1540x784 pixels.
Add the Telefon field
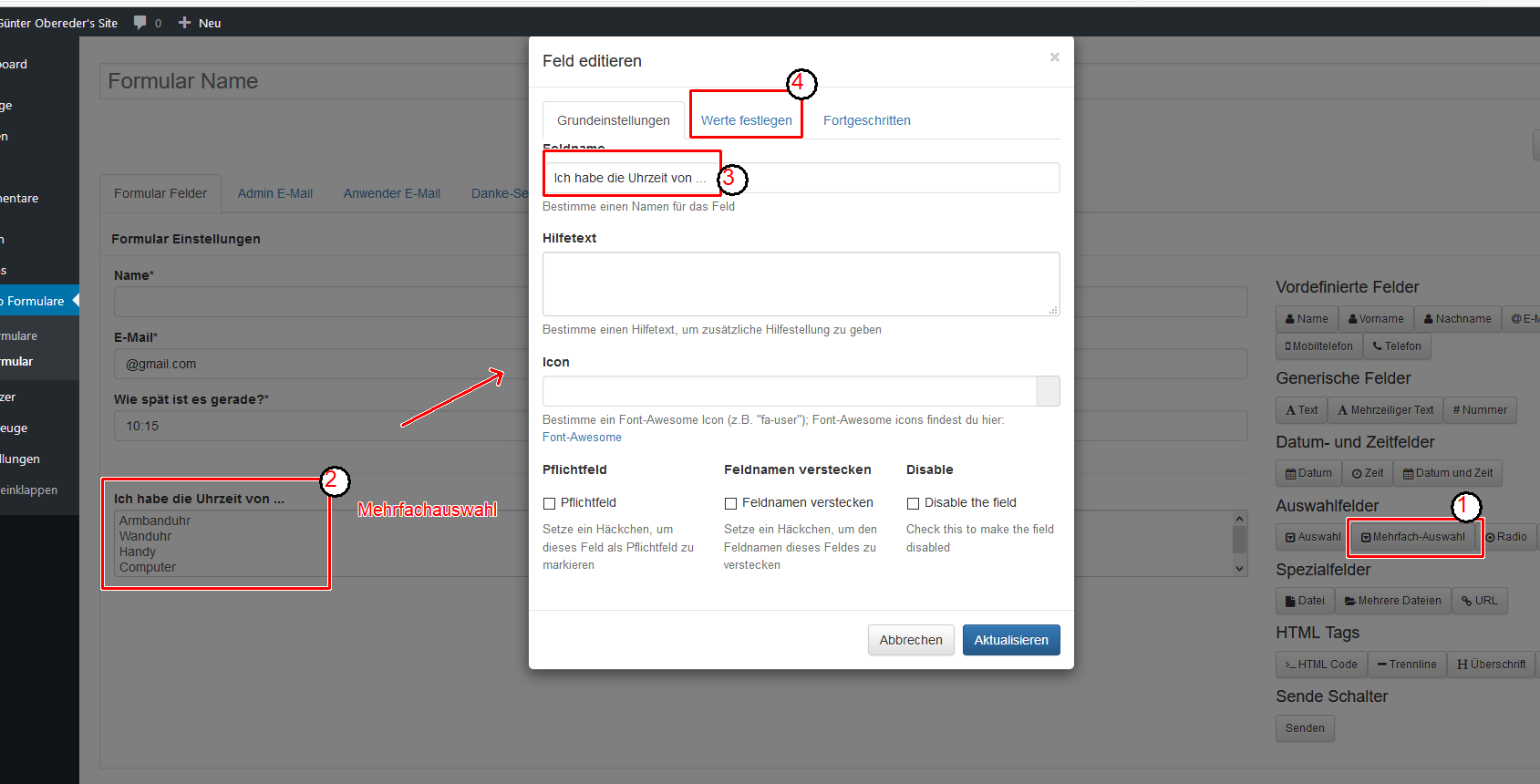(x=1397, y=346)
